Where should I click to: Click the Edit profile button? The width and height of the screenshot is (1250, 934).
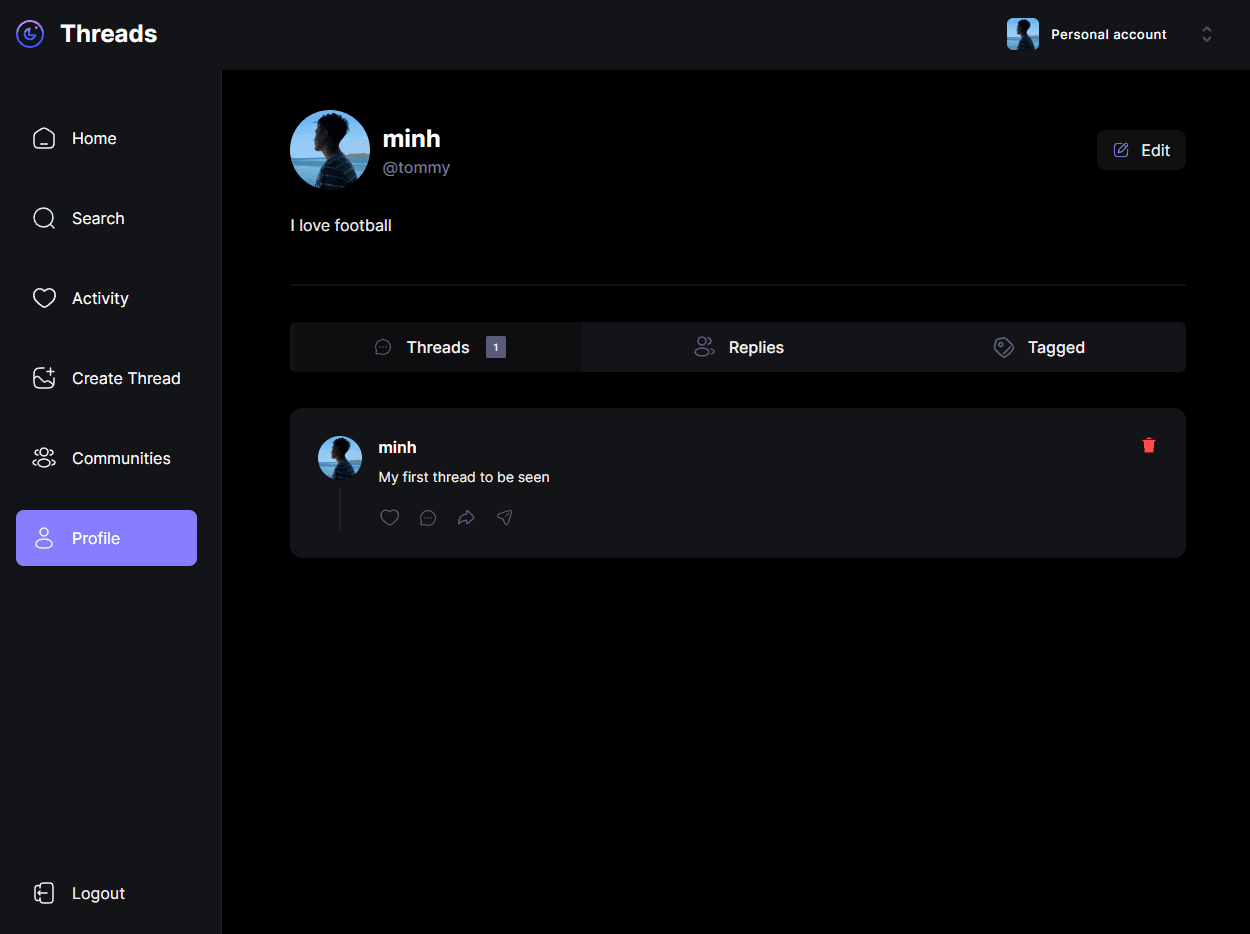tap(1141, 150)
